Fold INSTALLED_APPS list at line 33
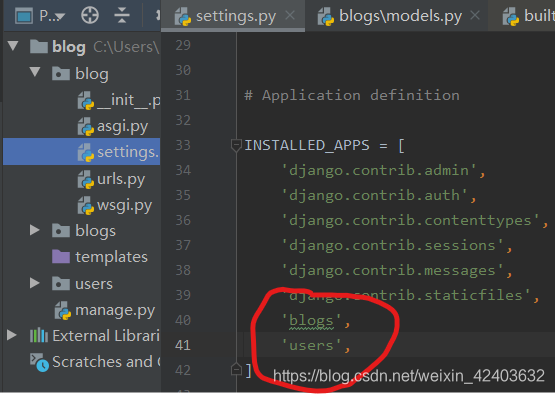Screen dimensions: 555x395 (x=236, y=145)
